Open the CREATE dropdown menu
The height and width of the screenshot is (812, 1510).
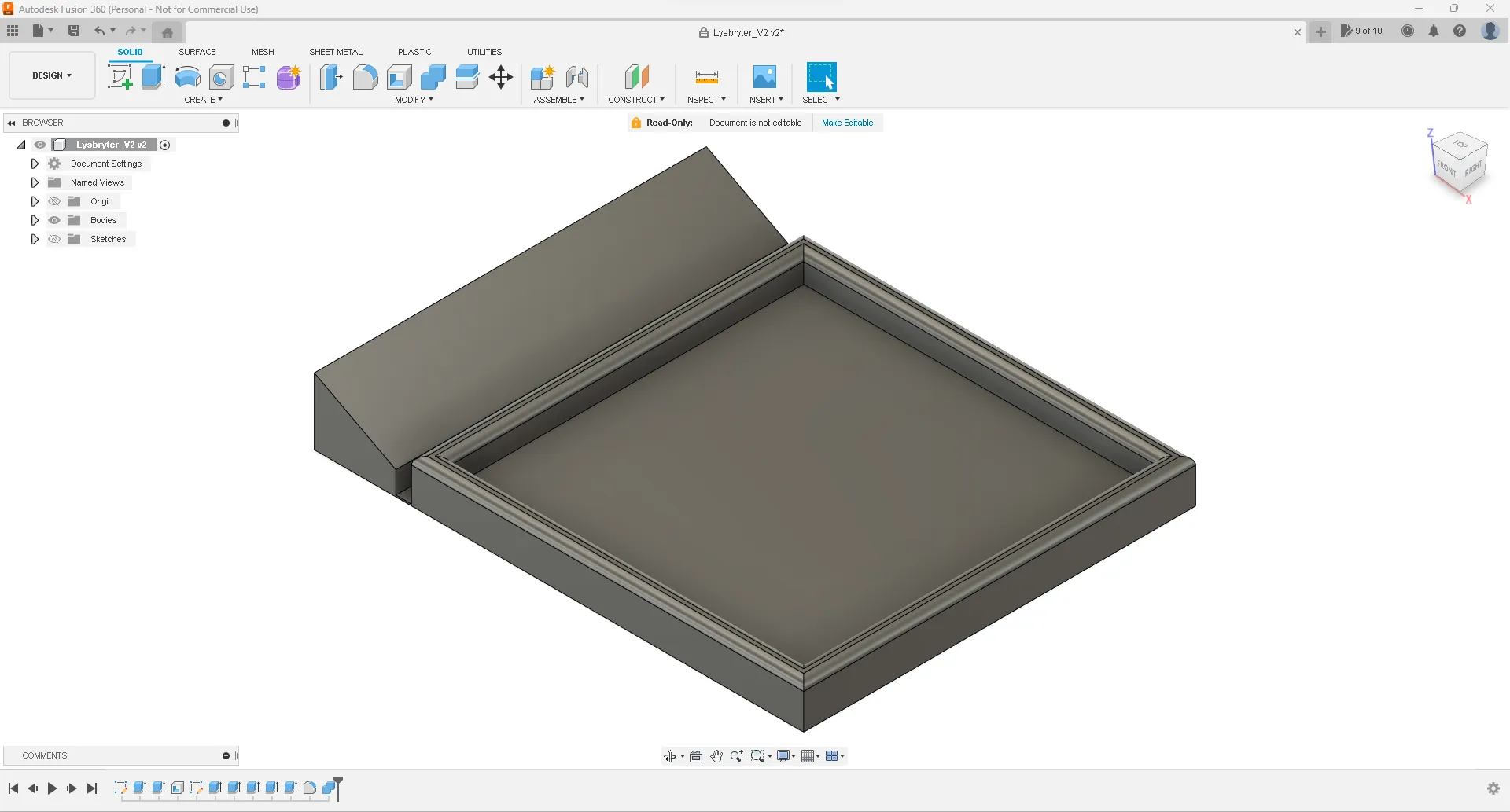coord(204,100)
